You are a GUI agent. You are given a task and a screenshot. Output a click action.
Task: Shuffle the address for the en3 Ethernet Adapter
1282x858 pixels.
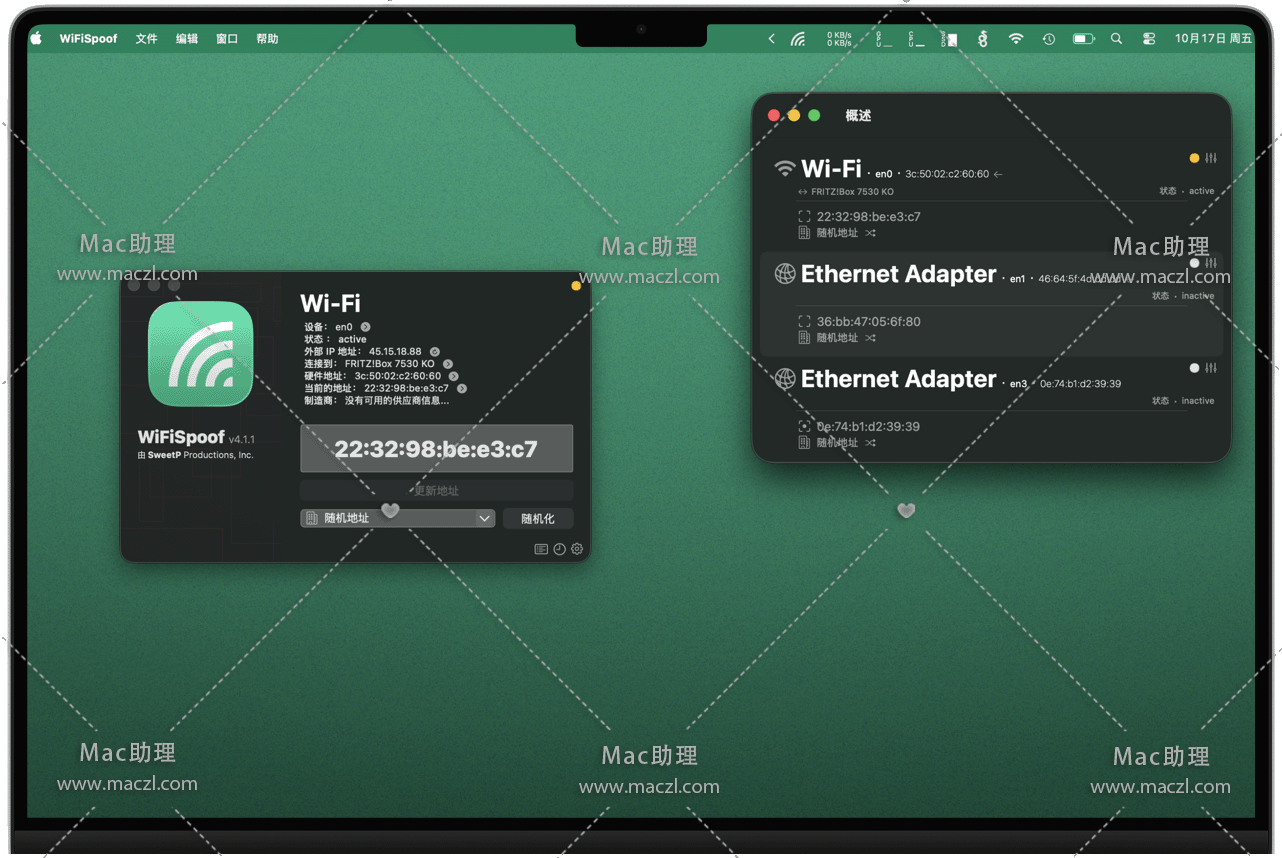871,443
